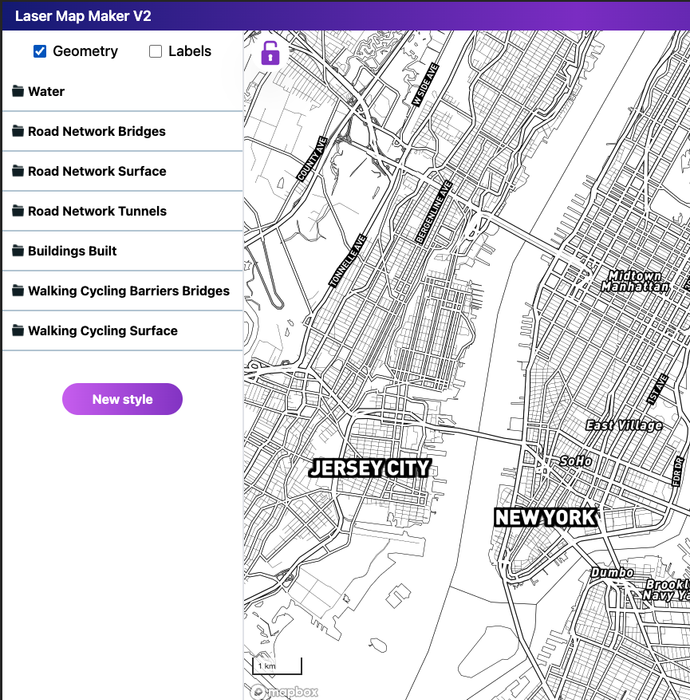
Task: Click the BERGENLINE AVE street label
Action: 433,212
